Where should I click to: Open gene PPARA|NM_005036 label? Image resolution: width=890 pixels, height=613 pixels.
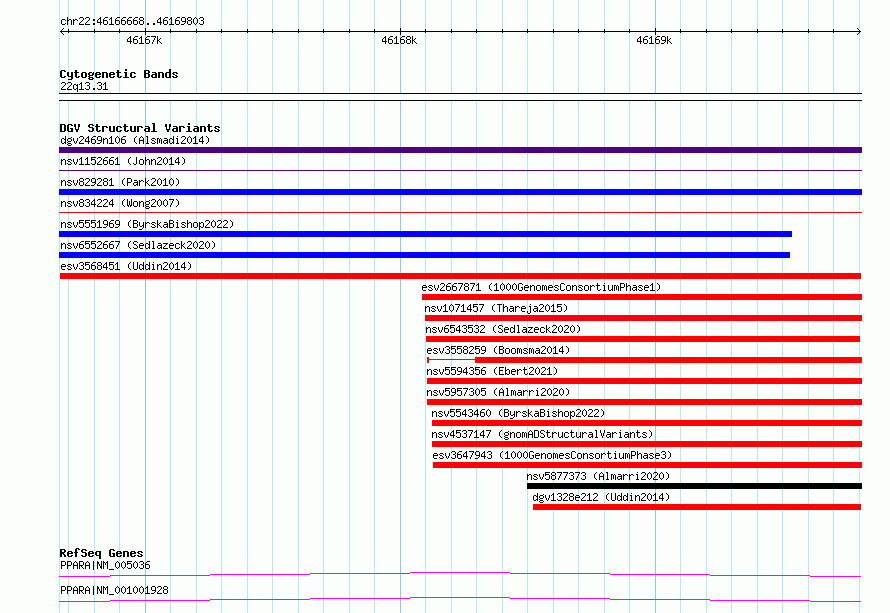click(105, 565)
